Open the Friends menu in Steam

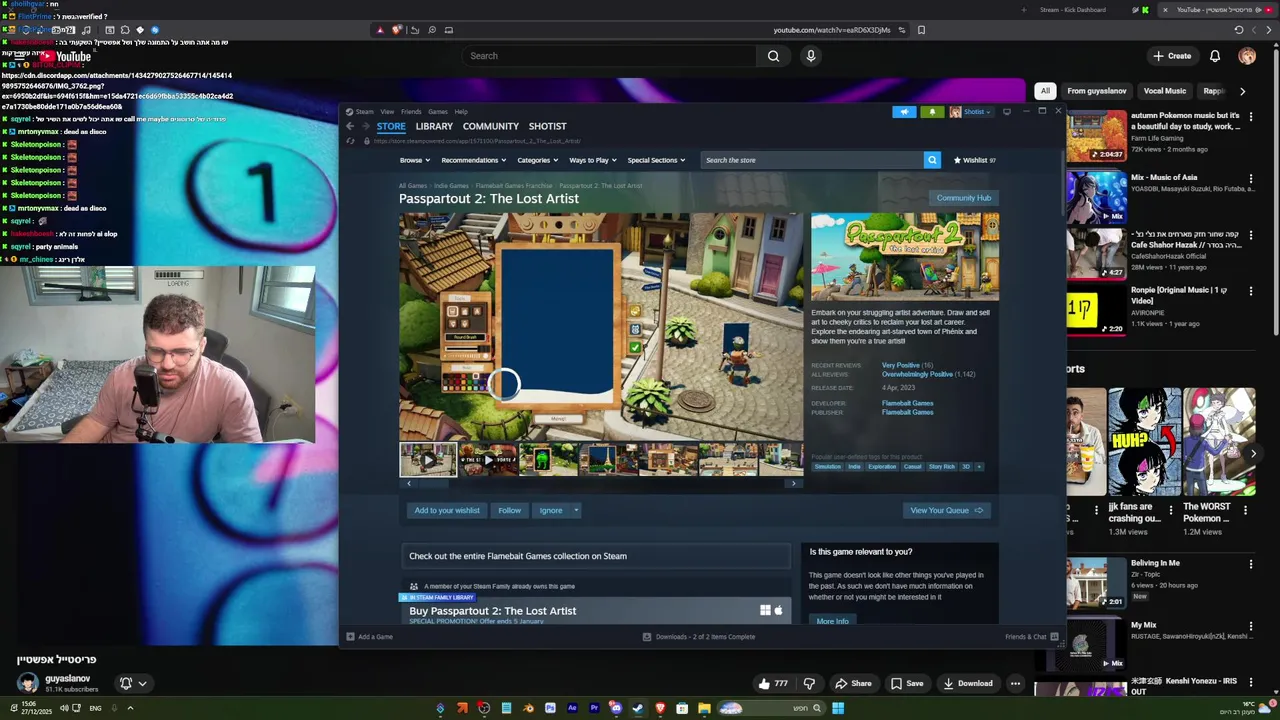click(411, 112)
